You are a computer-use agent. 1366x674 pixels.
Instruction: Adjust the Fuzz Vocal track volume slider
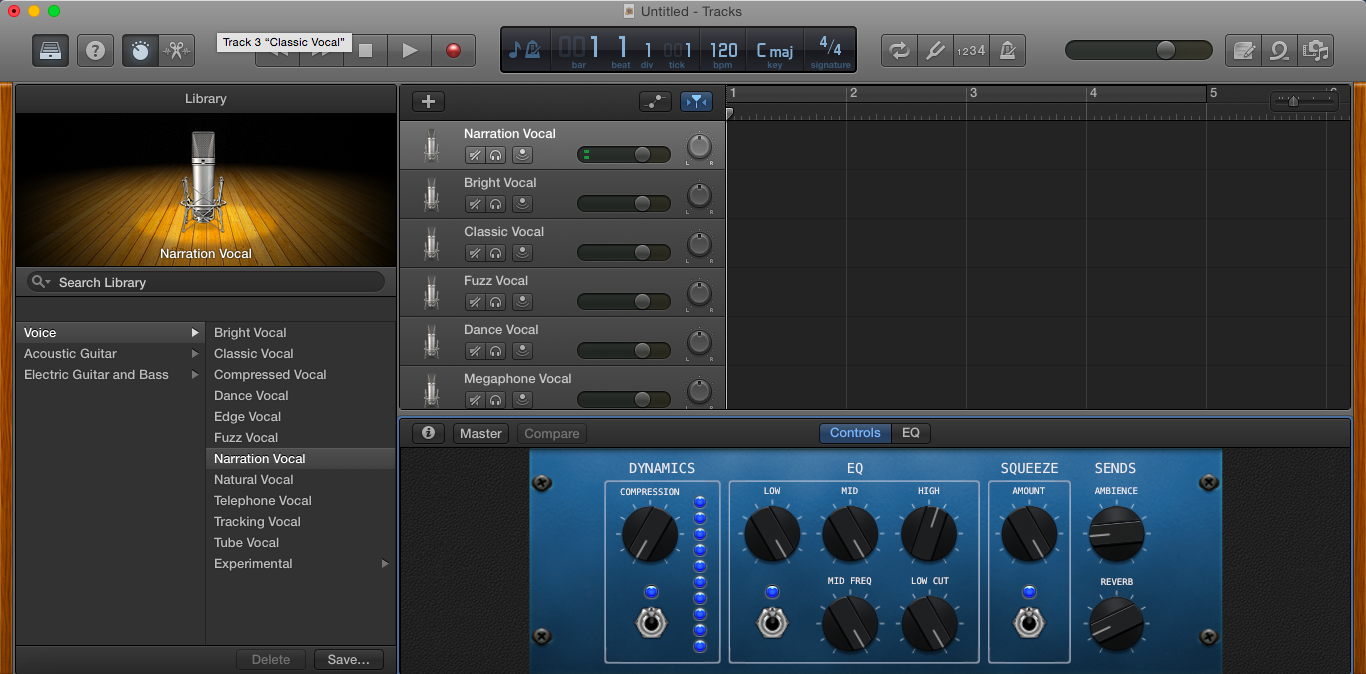pos(641,301)
